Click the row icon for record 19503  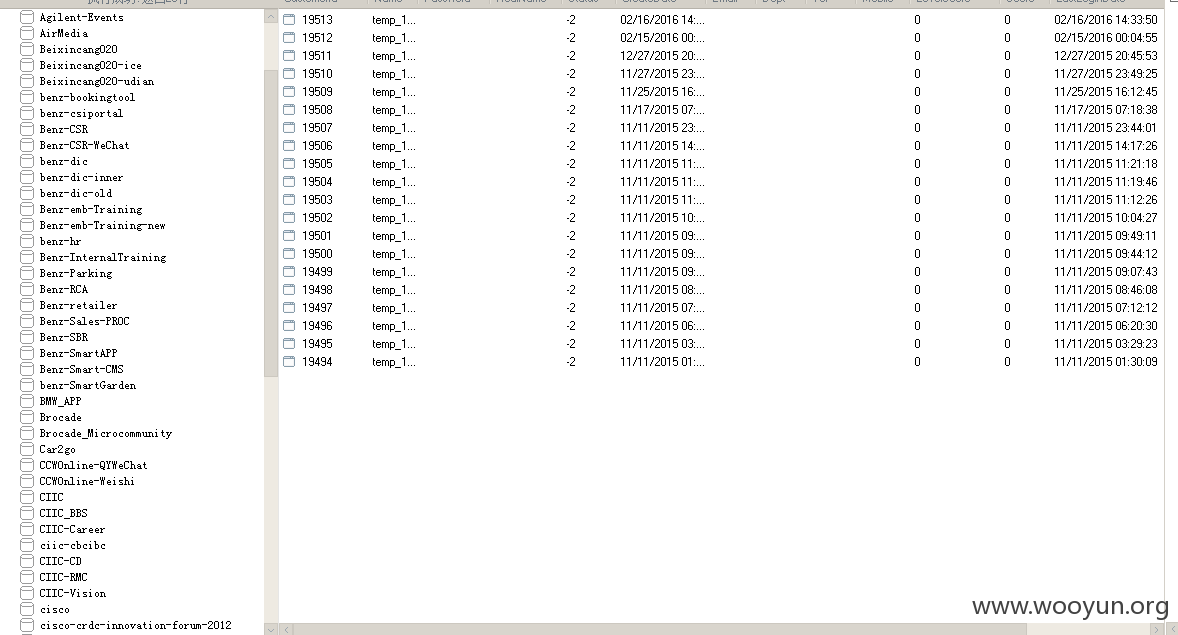coord(289,200)
